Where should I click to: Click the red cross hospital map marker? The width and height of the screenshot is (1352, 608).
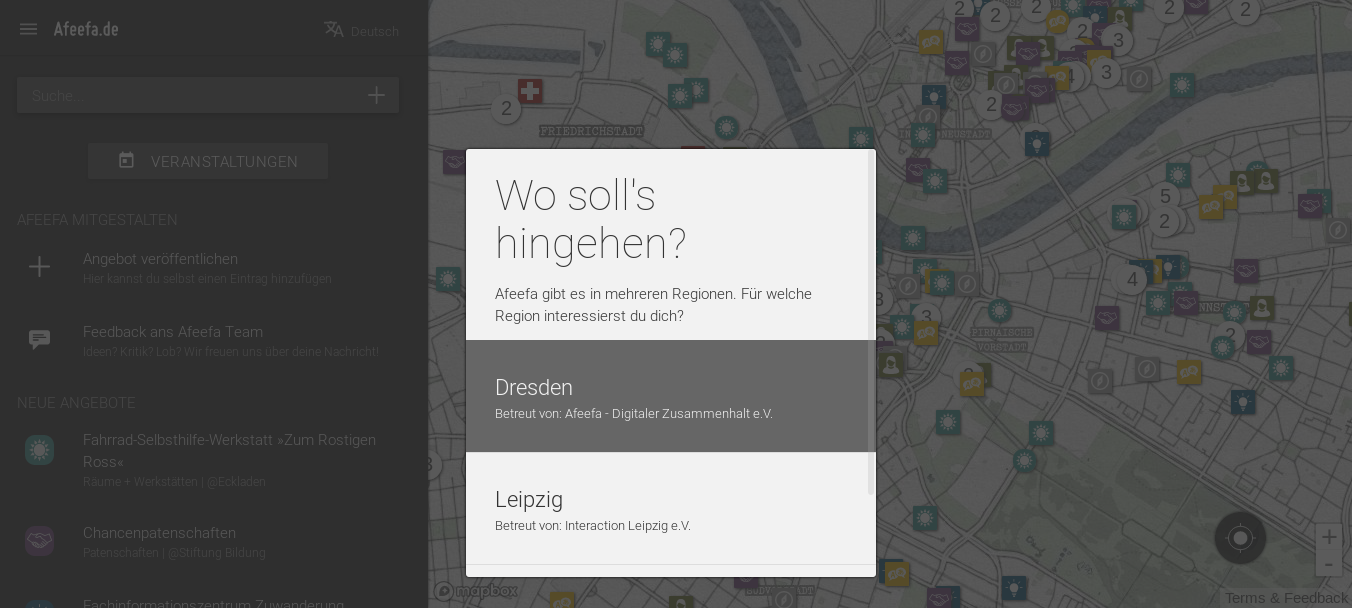(x=530, y=92)
